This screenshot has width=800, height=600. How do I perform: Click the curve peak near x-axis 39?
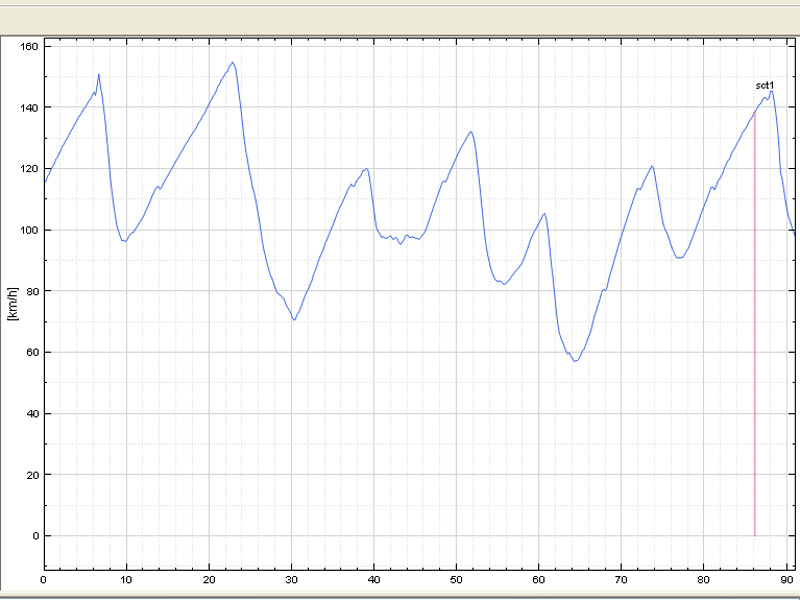click(x=366, y=169)
